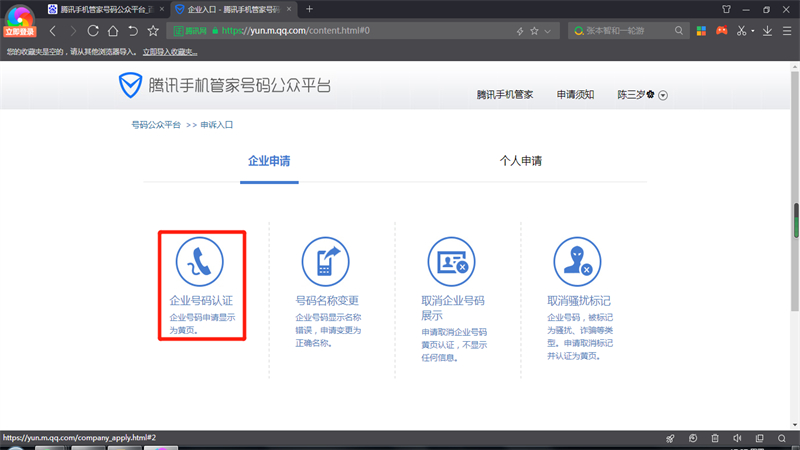Click the search magnifier icon
The width and height of the screenshot is (800, 450).
coord(679,31)
